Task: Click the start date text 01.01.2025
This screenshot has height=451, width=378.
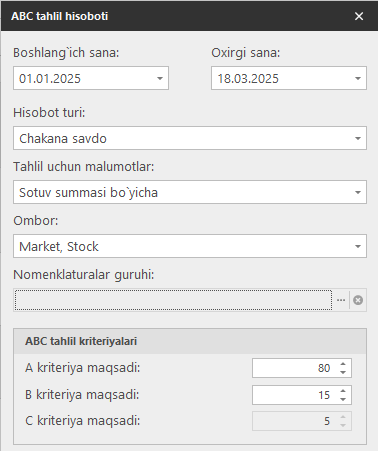Action: (x=50, y=79)
